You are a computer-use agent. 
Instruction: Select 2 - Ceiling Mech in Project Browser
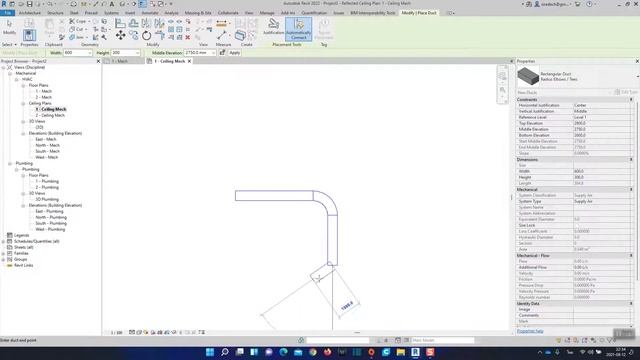coord(50,115)
